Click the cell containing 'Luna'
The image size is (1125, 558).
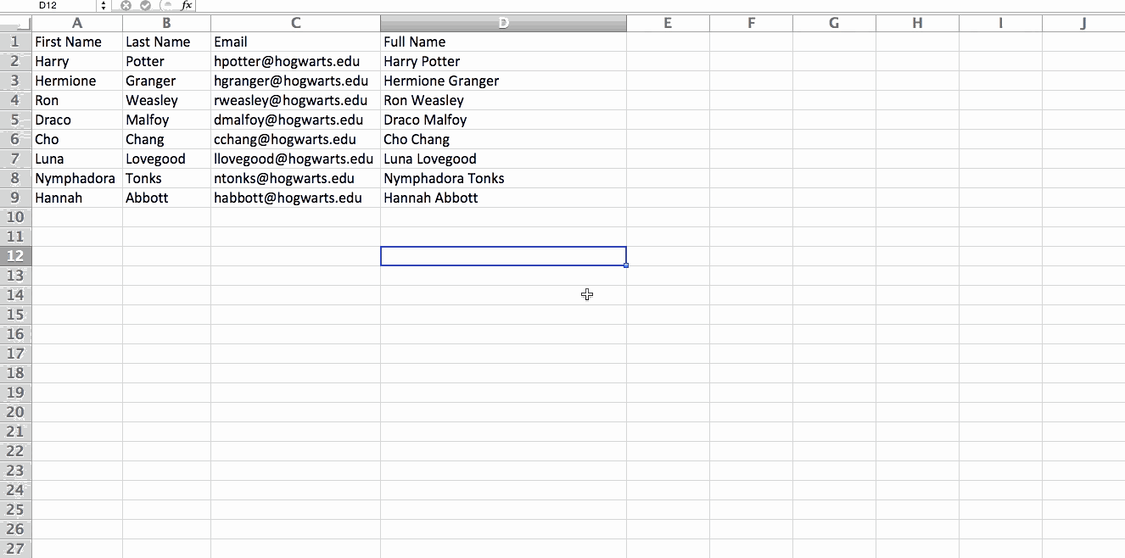77,159
